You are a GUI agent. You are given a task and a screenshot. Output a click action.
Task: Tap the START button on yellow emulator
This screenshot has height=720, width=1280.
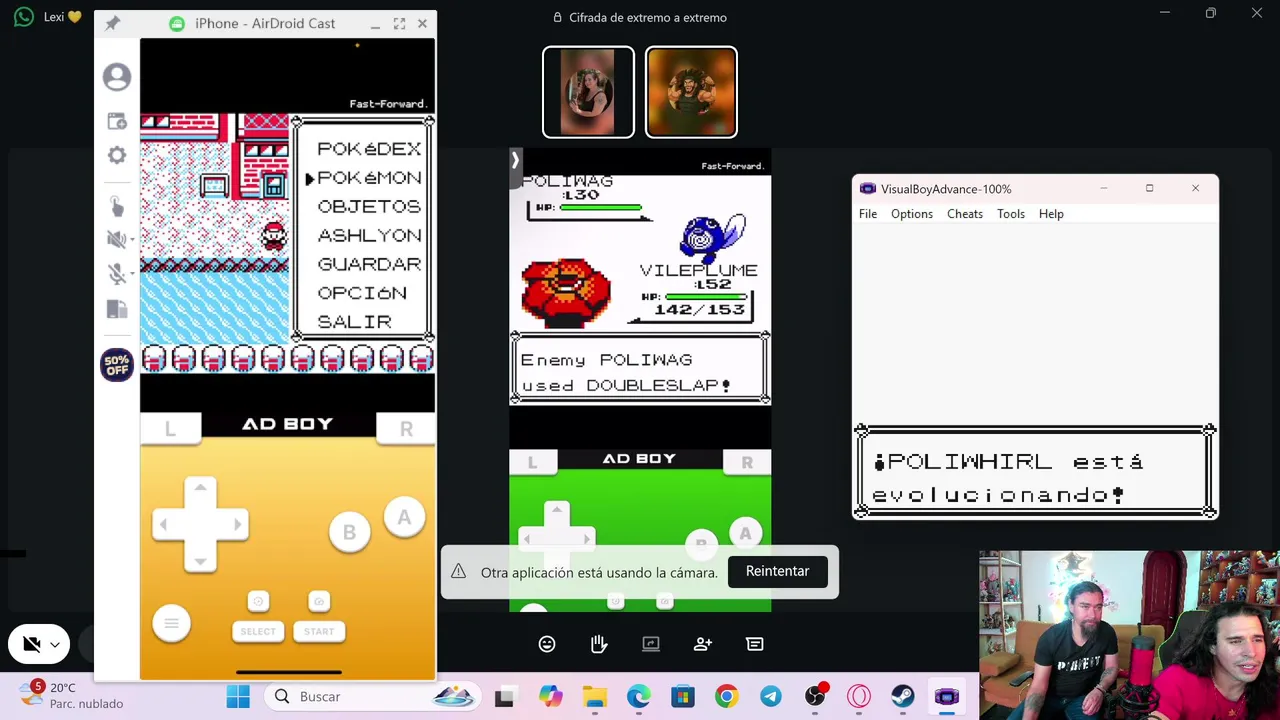pyautogui.click(x=319, y=631)
